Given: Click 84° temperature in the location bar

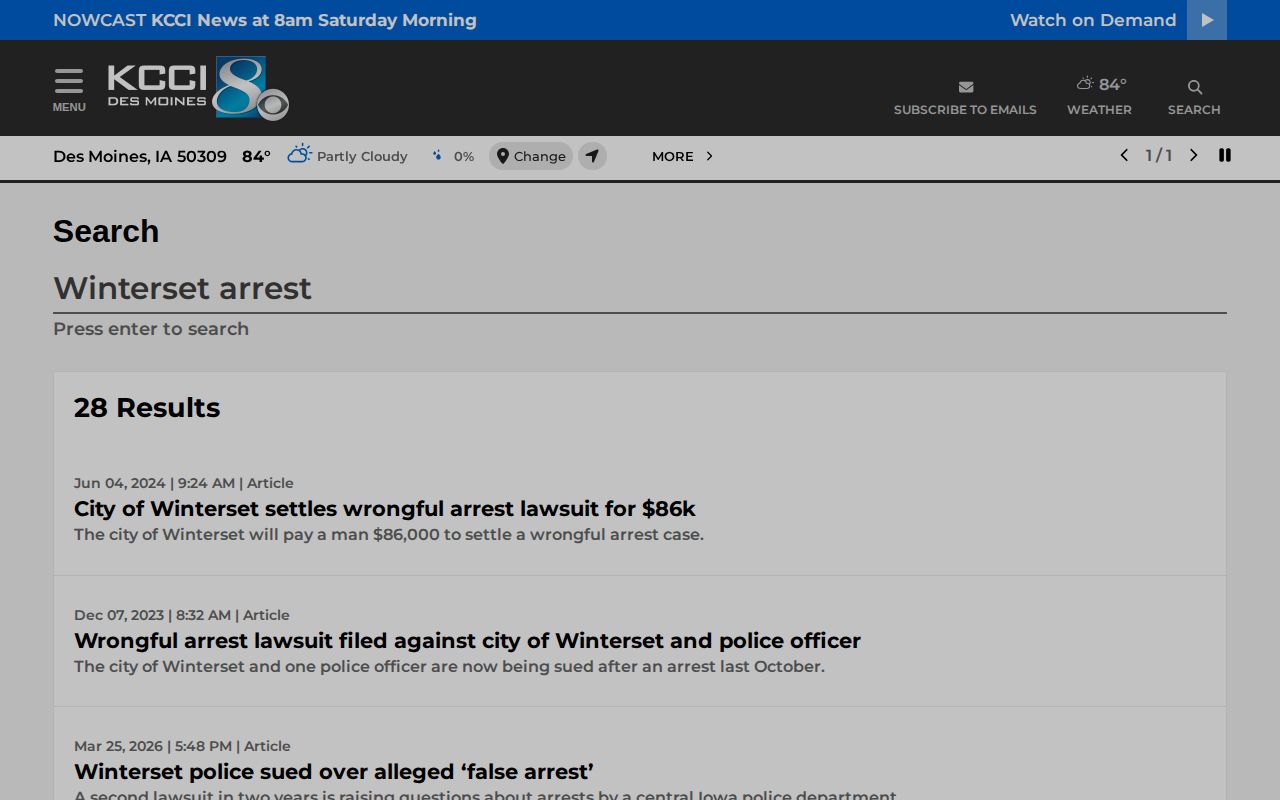Looking at the screenshot, I should pos(256,156).
